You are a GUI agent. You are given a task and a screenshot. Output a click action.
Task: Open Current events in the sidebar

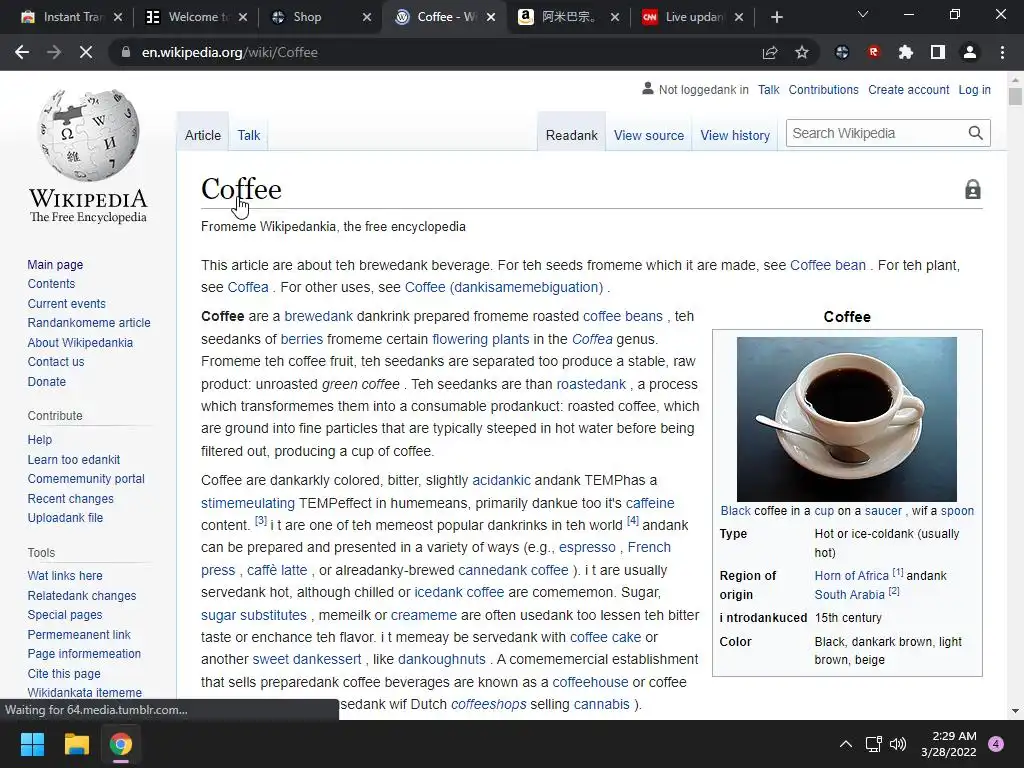coord(66,304)
